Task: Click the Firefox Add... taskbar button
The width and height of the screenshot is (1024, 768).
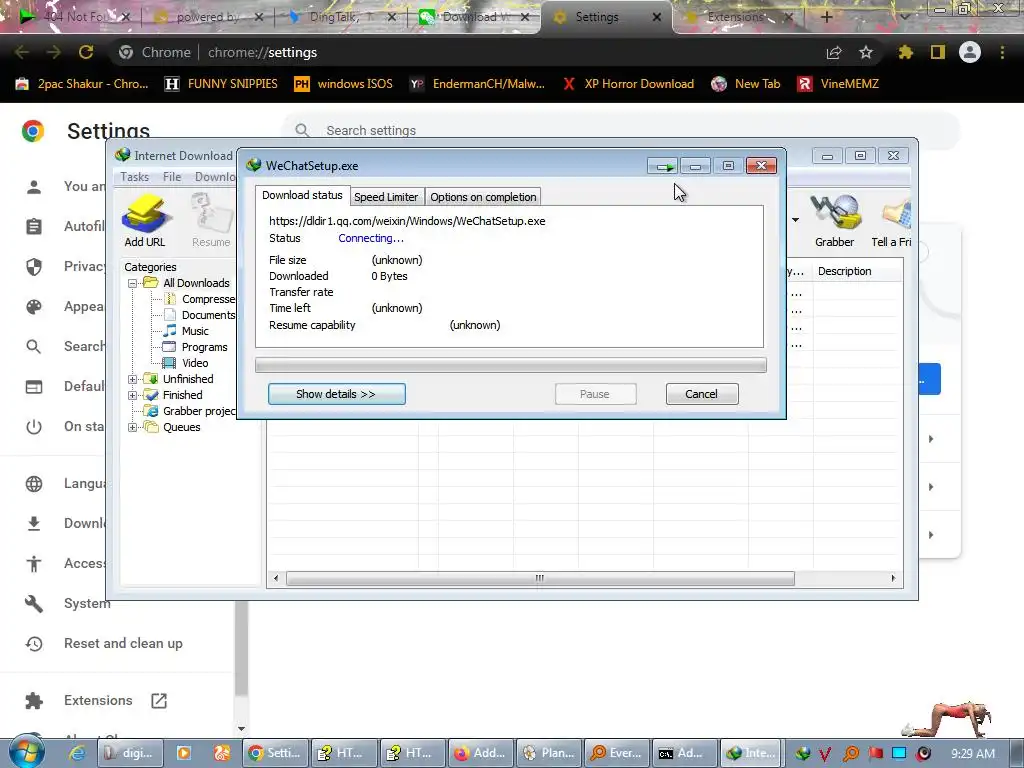Action: click(479, 753)
